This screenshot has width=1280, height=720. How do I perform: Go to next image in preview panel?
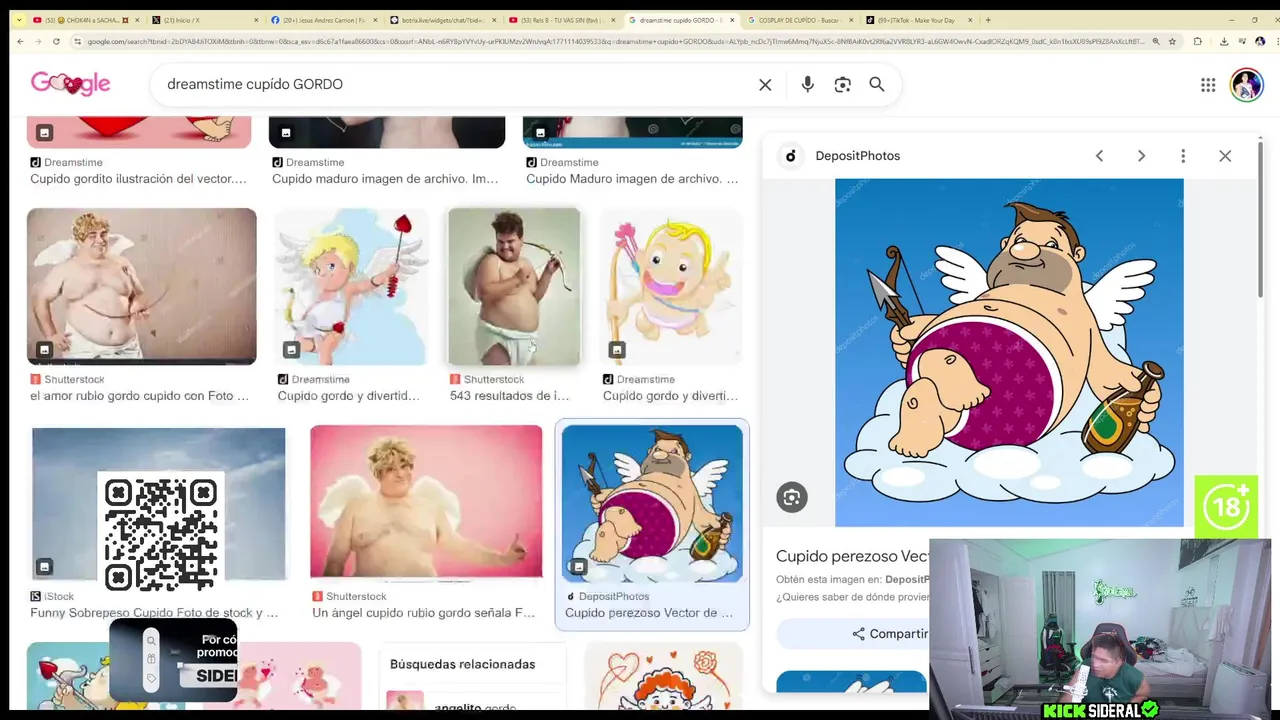(x=1141, y=156)
